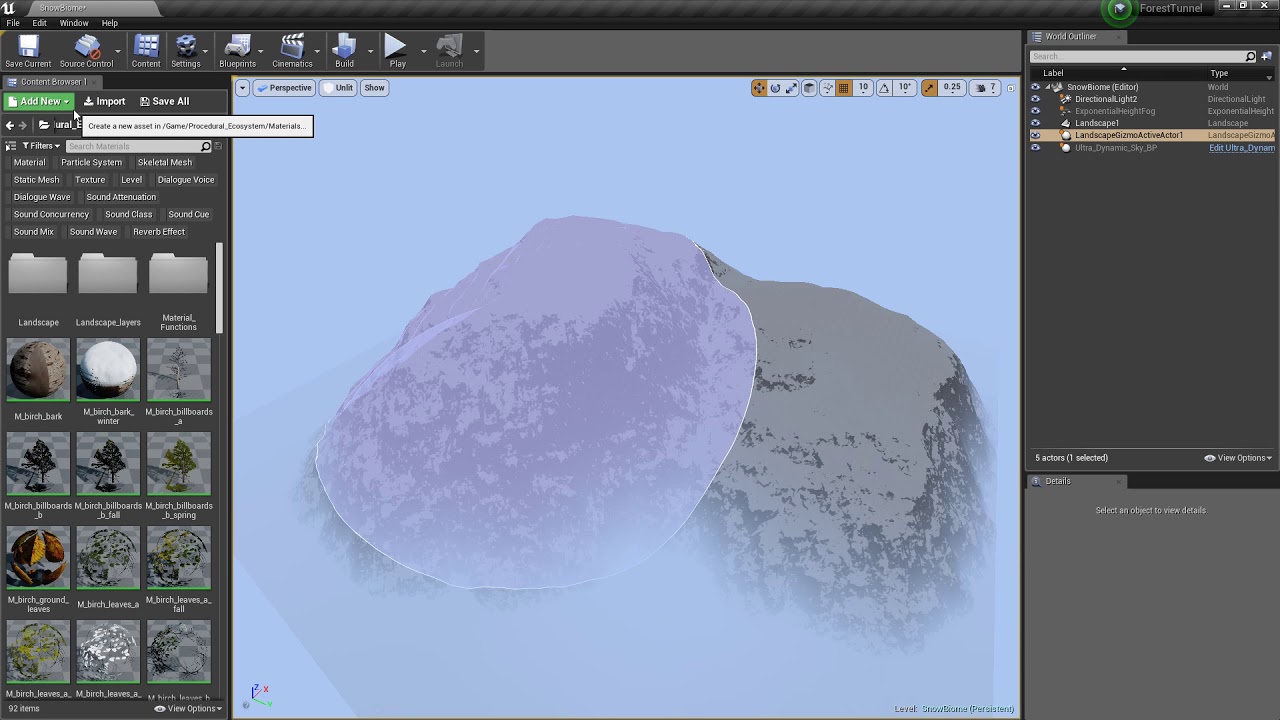Select the rotate gizmo mode icon
This screenshot has height=720, width=1280.
[775, 88]
